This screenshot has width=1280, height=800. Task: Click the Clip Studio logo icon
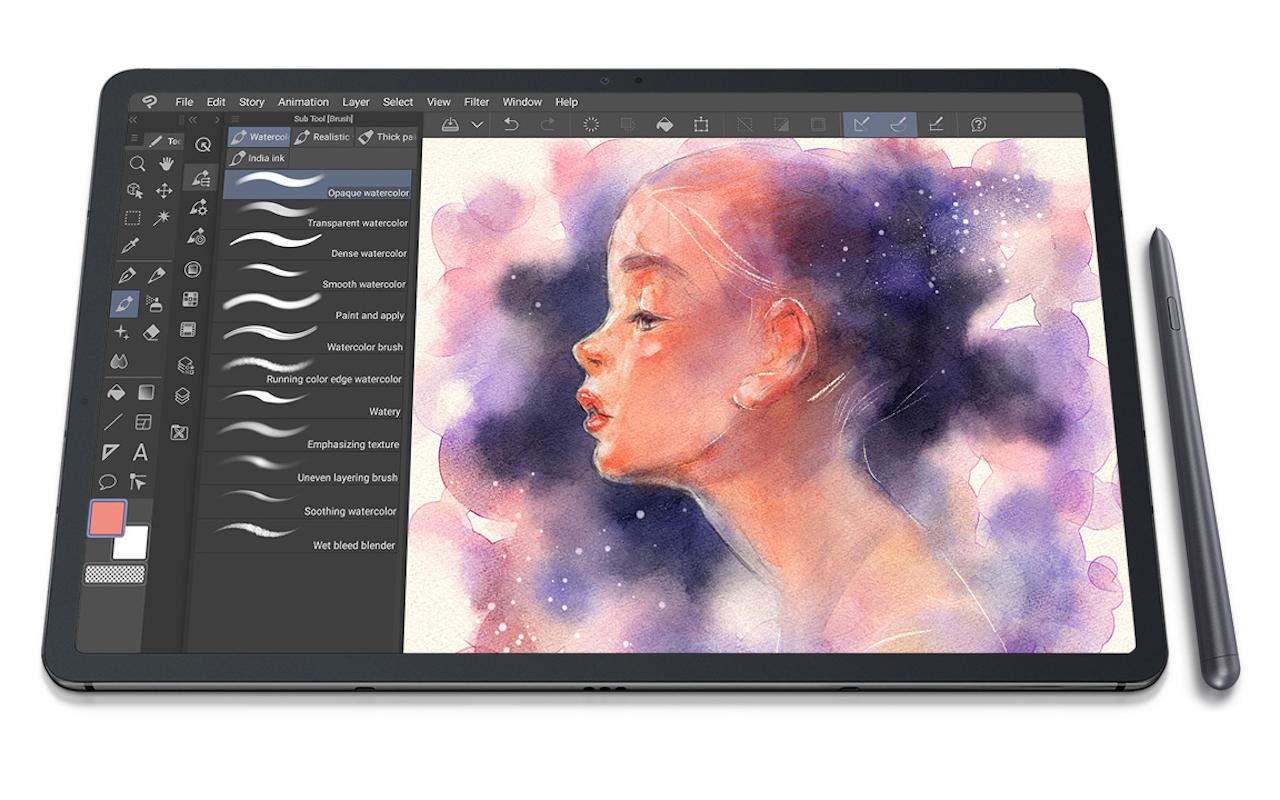[x=149, y=101]
